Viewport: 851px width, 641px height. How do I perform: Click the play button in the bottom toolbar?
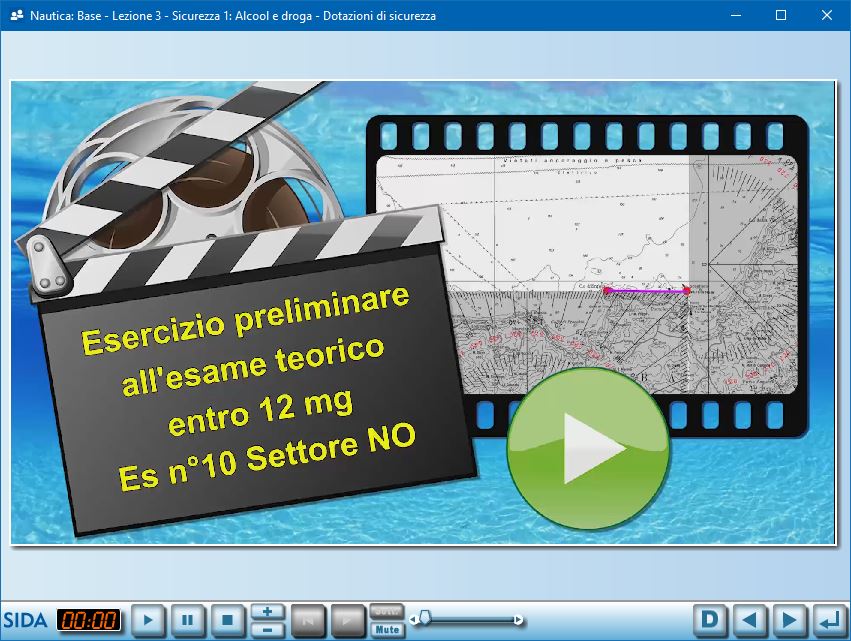tap(147, 620)
